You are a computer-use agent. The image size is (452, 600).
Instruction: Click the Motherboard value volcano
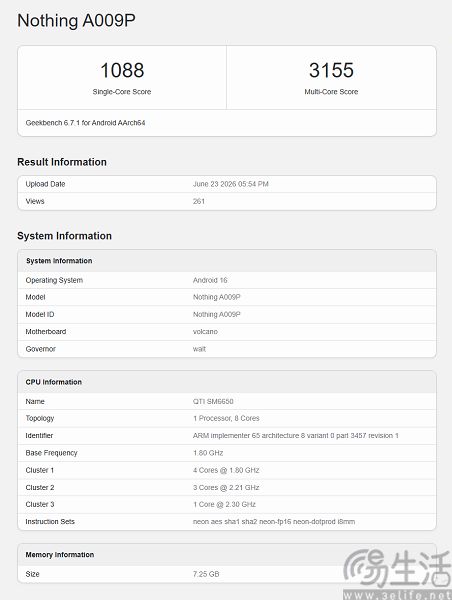(205, 331)
